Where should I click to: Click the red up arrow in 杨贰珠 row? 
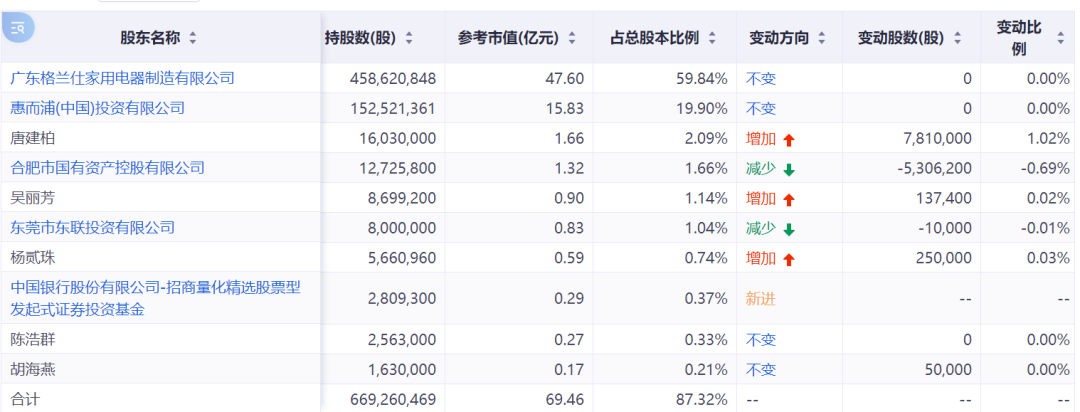pyautogui.click(x=789, y=260)
